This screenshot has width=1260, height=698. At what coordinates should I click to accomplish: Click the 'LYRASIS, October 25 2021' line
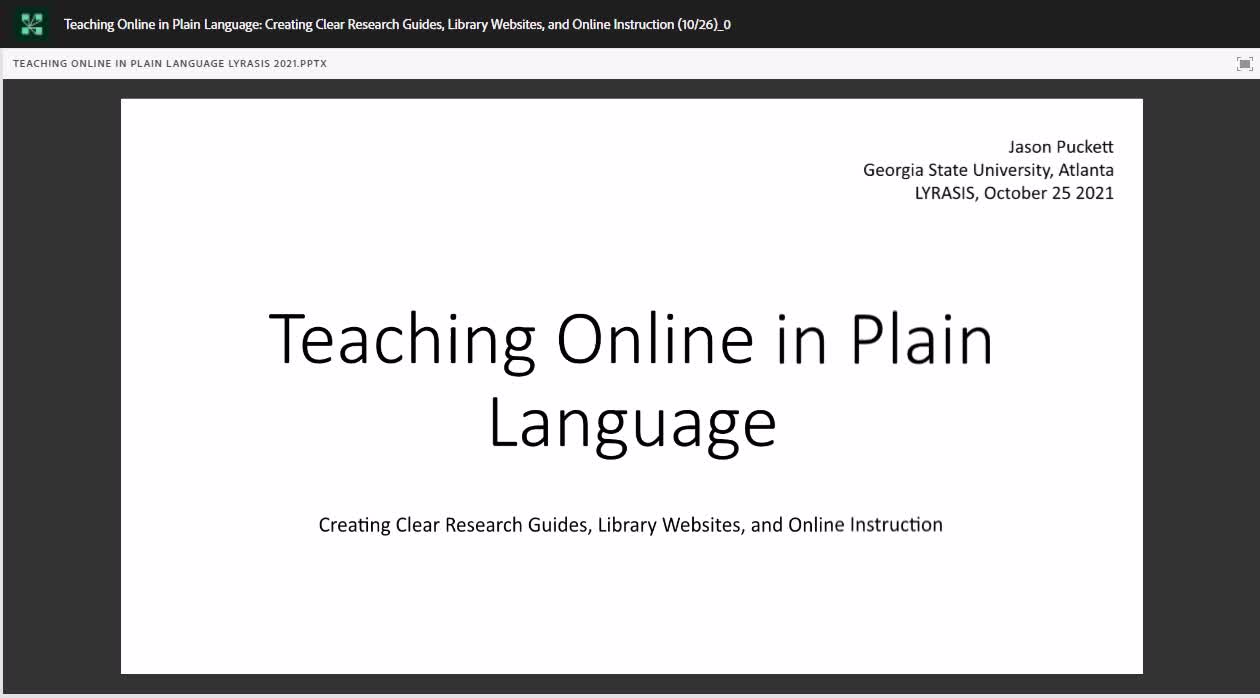(1014, 193)
